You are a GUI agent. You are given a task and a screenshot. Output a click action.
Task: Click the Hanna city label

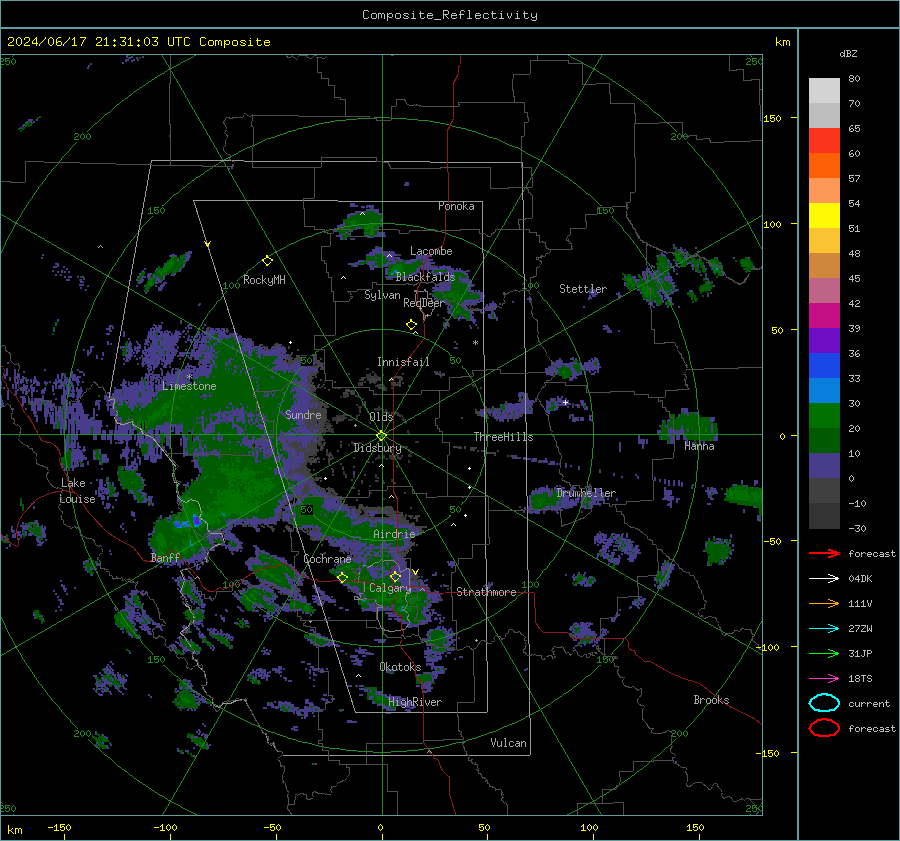click(699, 446)
